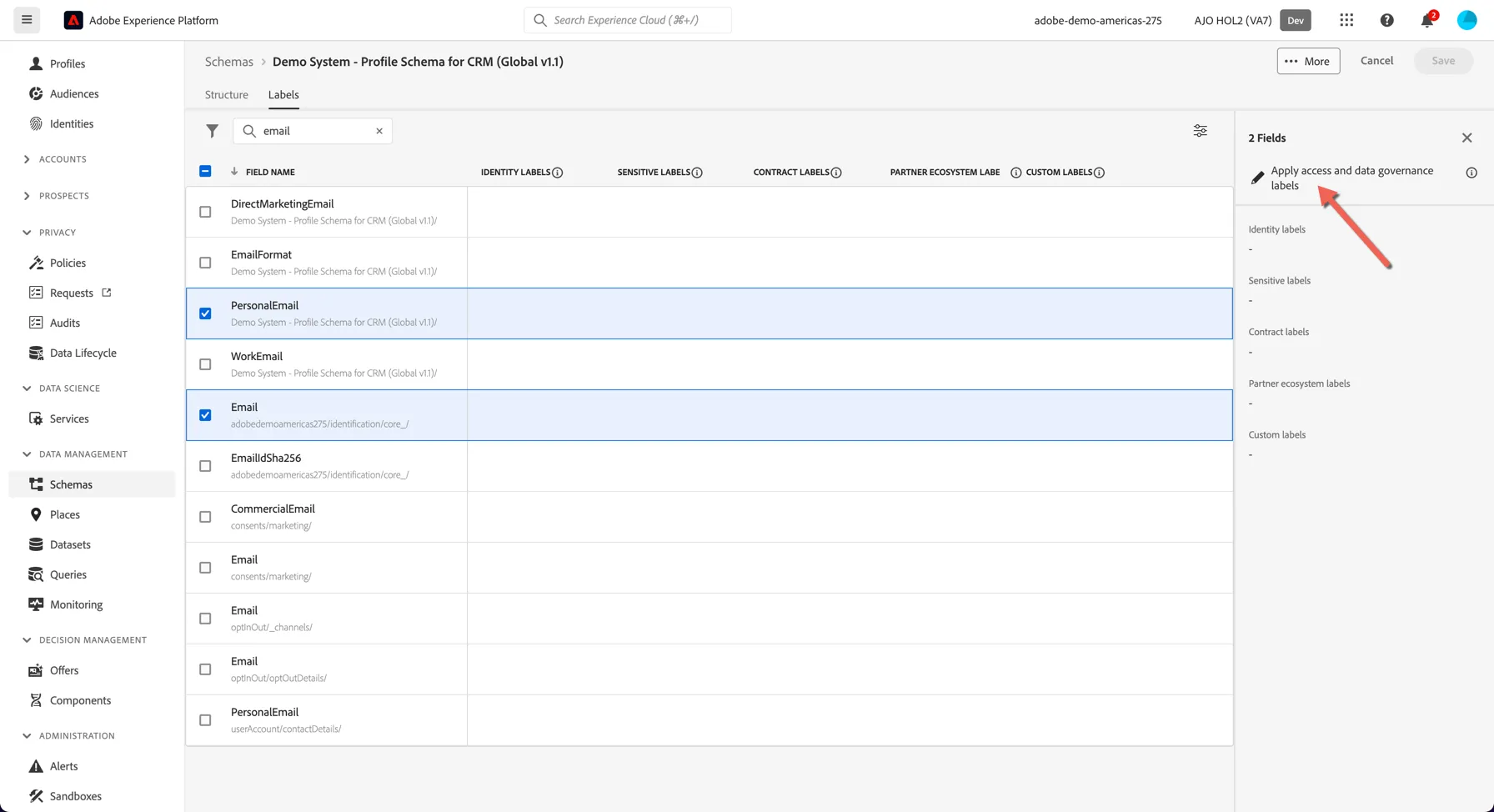The height and width of the screenshot is (812, 1494).
Task: Switch to the Structure tab
Action: pyautogui.click(x=227, y=94)
